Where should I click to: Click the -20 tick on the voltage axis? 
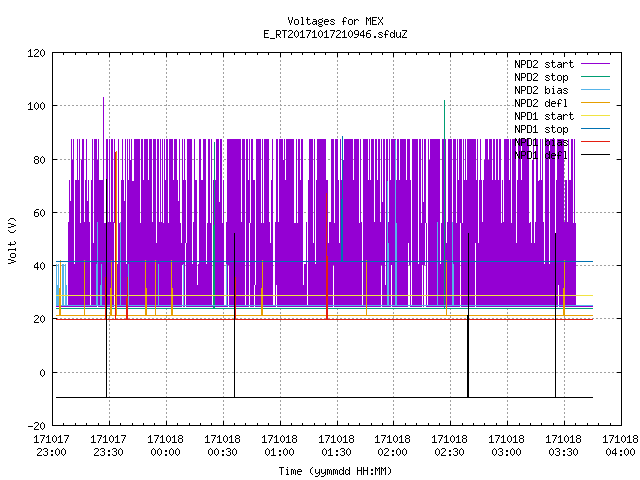click(37, 426)
